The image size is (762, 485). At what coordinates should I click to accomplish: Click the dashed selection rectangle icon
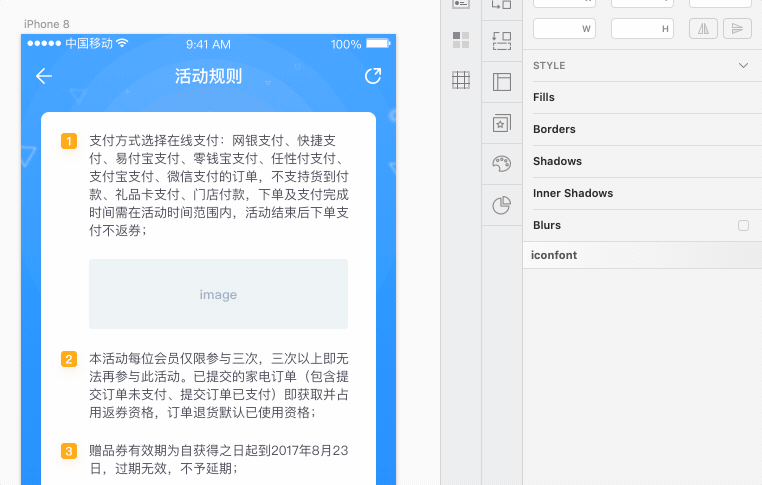[502, 41]
